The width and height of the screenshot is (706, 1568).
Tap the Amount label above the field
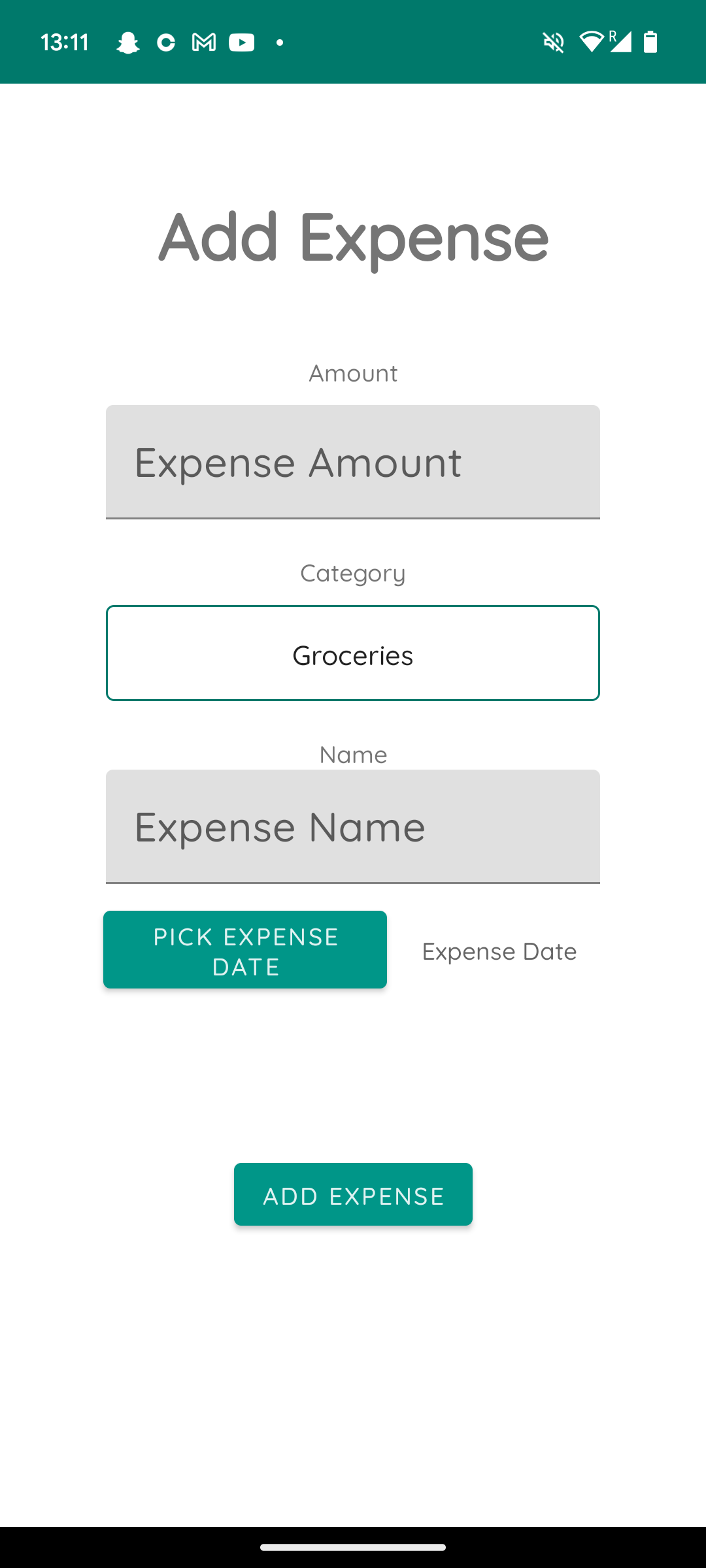click(353, 373)
